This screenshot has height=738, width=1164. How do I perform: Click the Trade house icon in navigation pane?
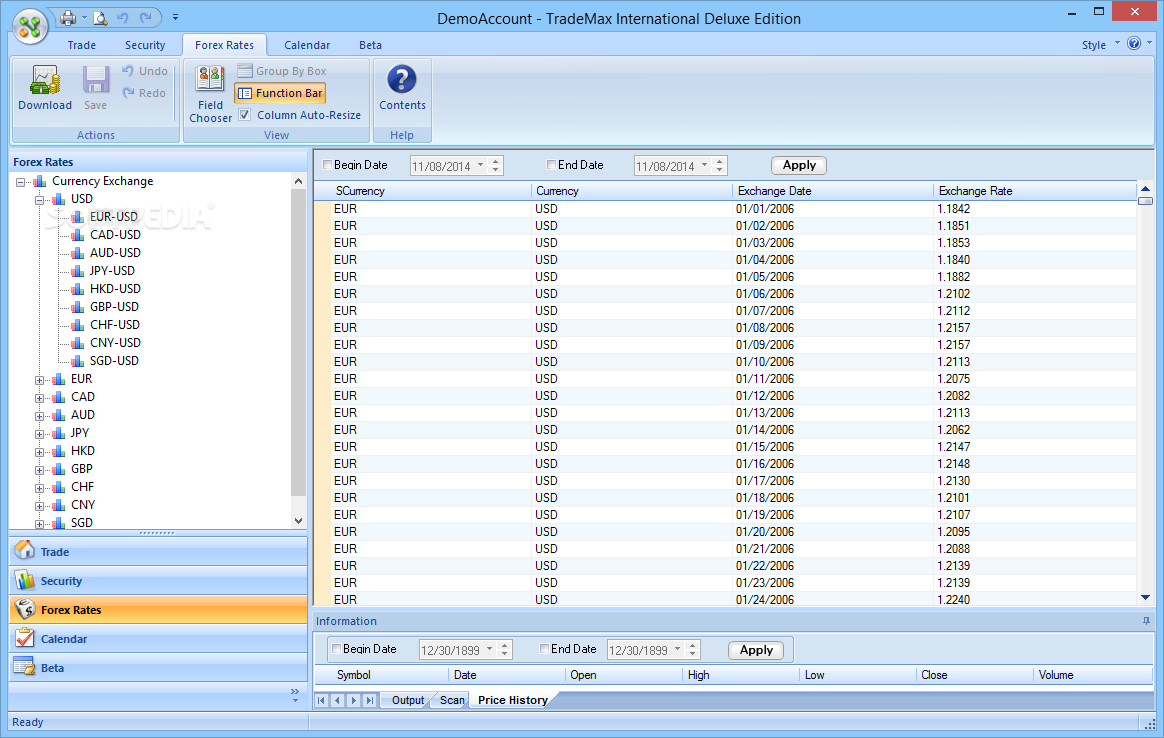pos(25,550)
